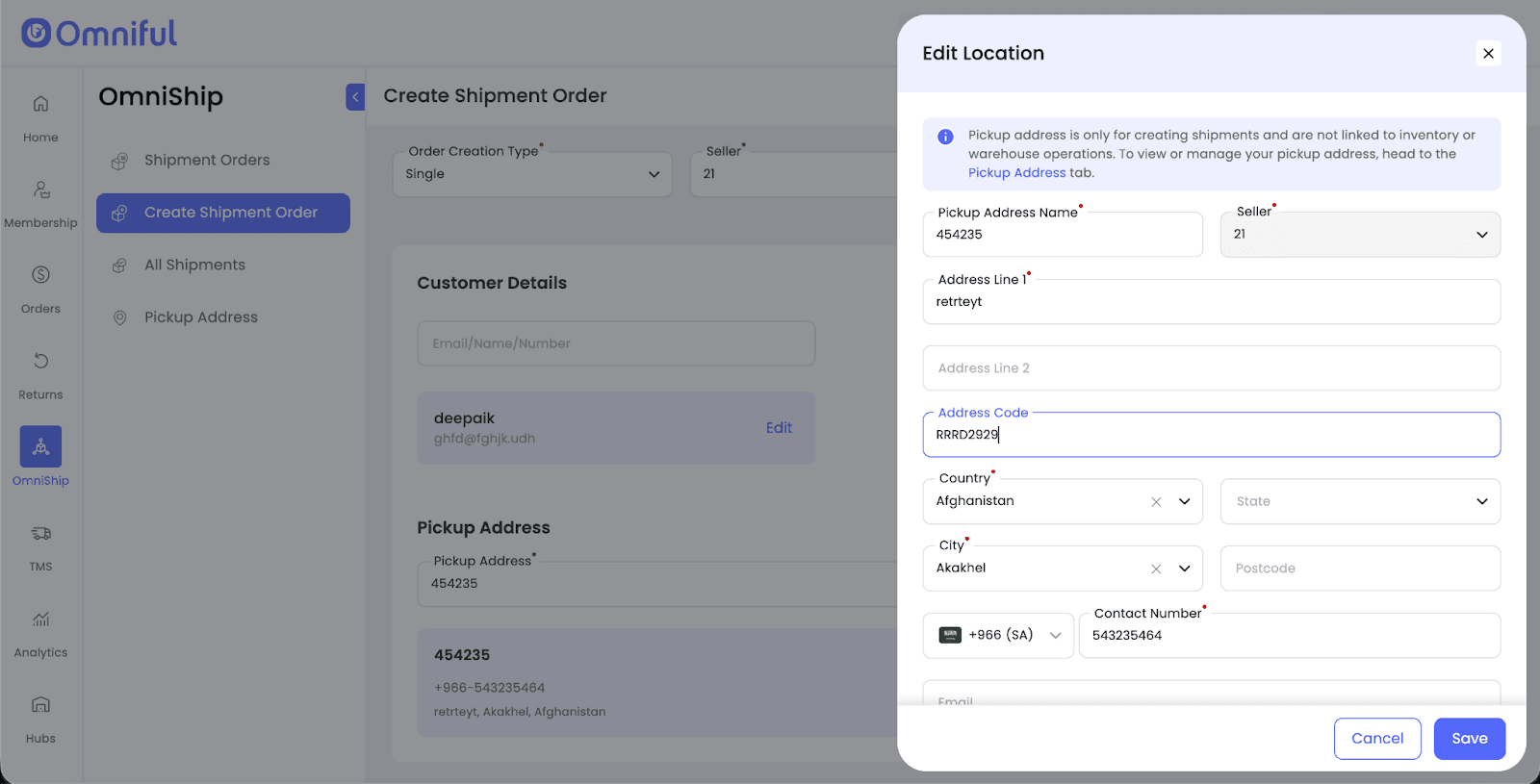Screen dimensions: 1540x784
Task: Clear the Akakhel city selection
Action: pos(1156,569)
